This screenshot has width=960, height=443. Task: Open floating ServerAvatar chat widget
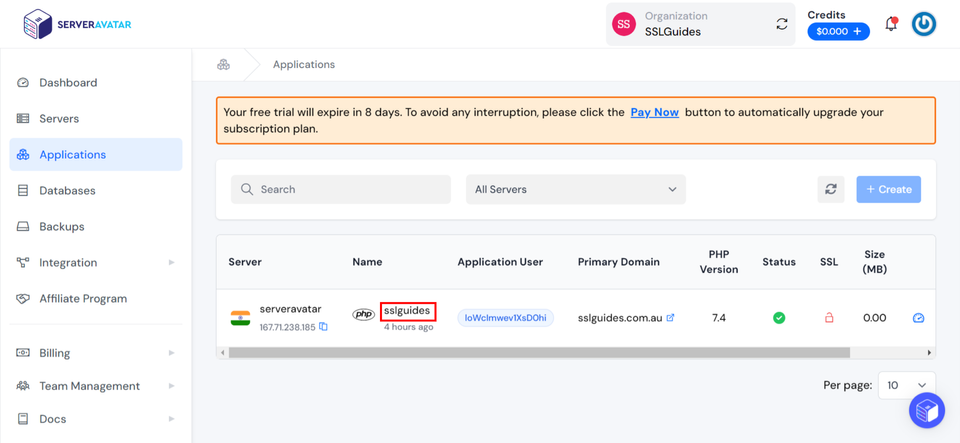(x=926, y=410)
